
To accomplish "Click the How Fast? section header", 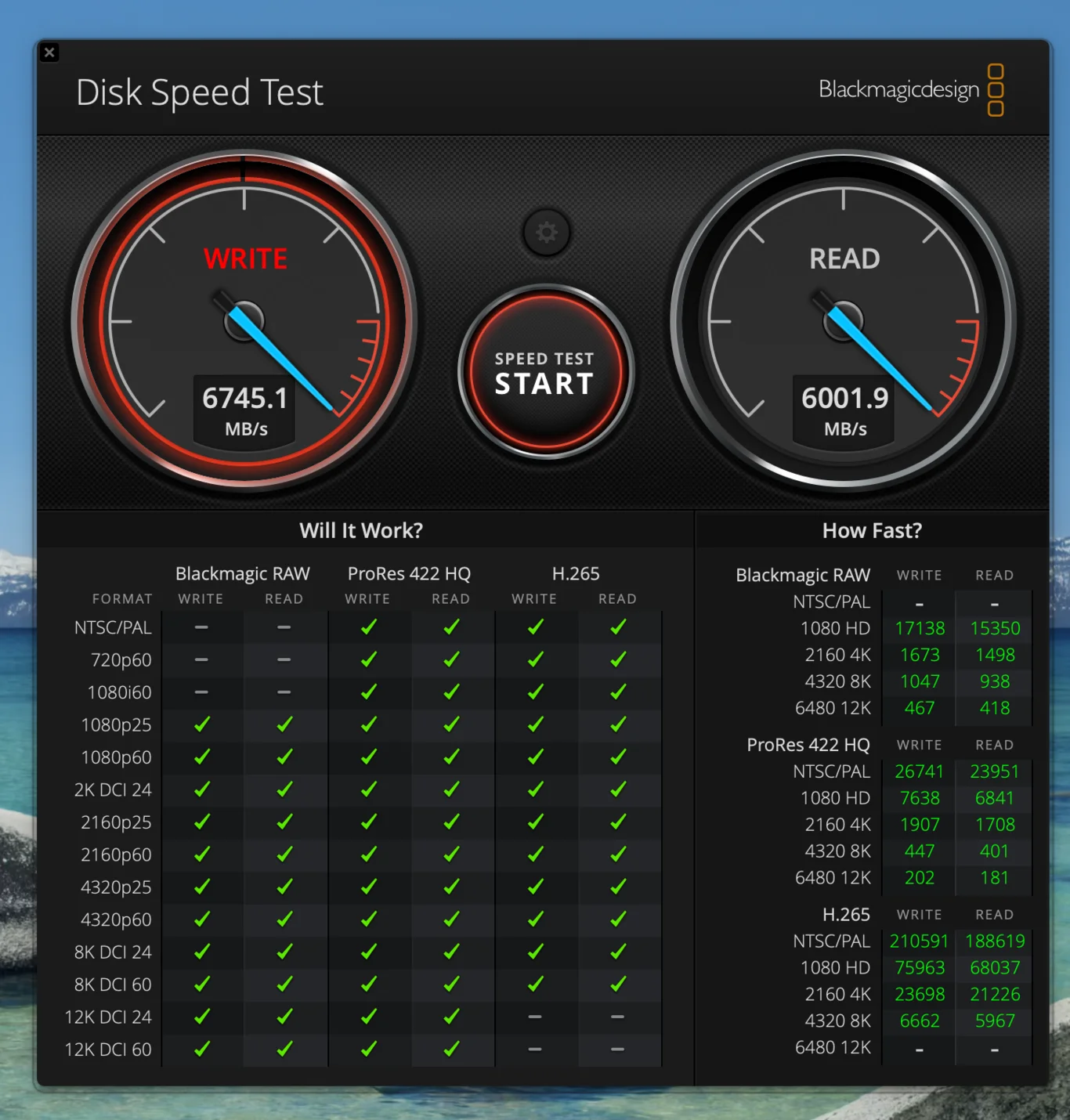I will (872, 530).
